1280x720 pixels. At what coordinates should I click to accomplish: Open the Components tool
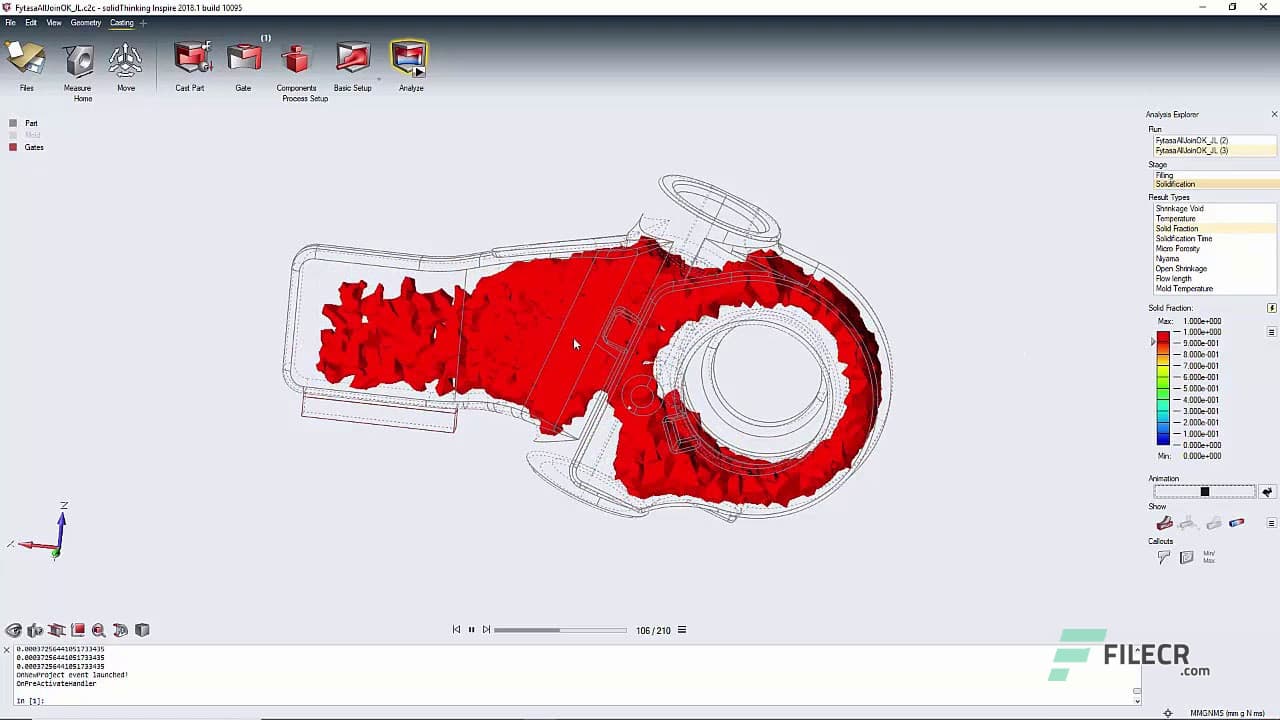tap(296, 60)
